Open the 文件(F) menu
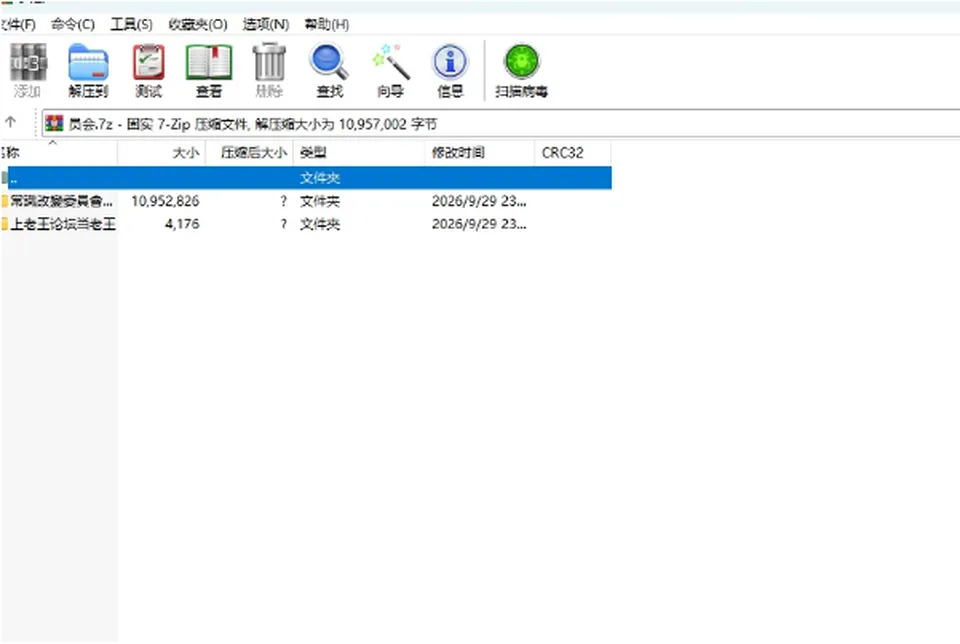This screenshot has width=960, height=644. [x=18, y=24]
